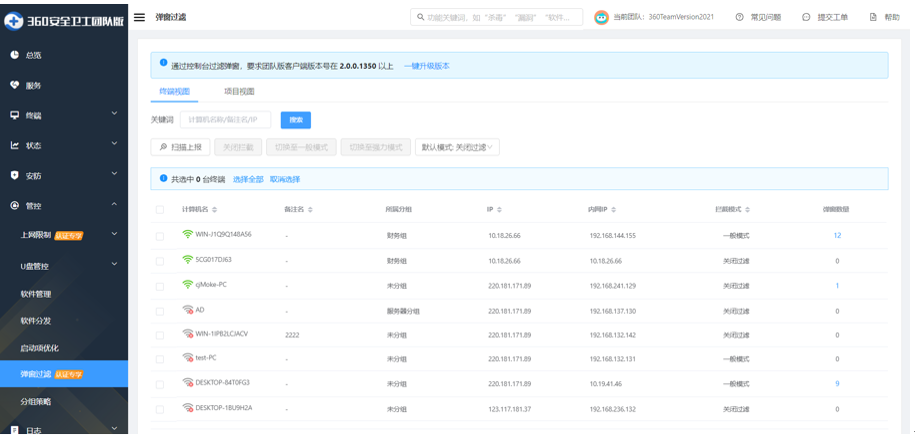Tick the select-all checkbox in table header
915x444 pixels.
160,210
